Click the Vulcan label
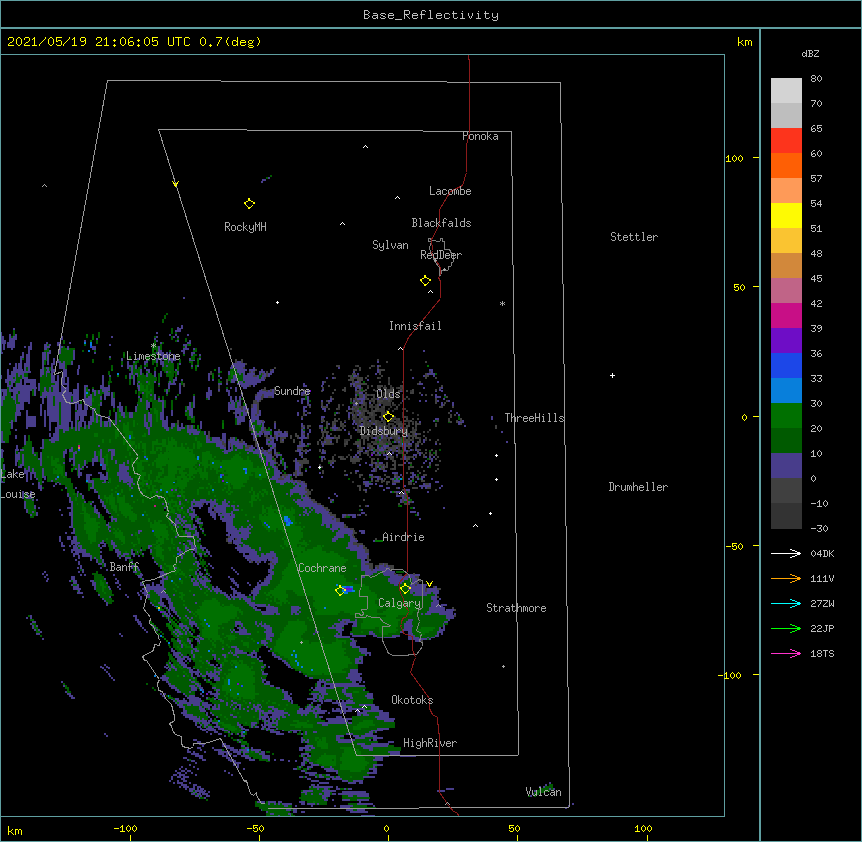This screenshot has width=862, height=842. [x=543, y=792]
